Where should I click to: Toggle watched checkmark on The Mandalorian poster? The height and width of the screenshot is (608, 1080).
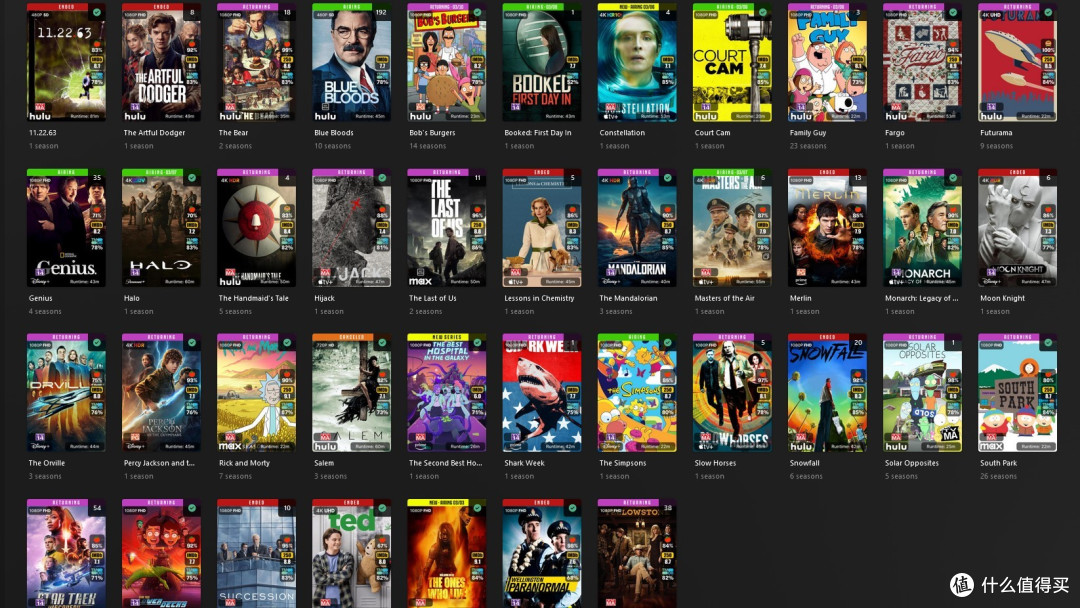click(x=667, y=178)
